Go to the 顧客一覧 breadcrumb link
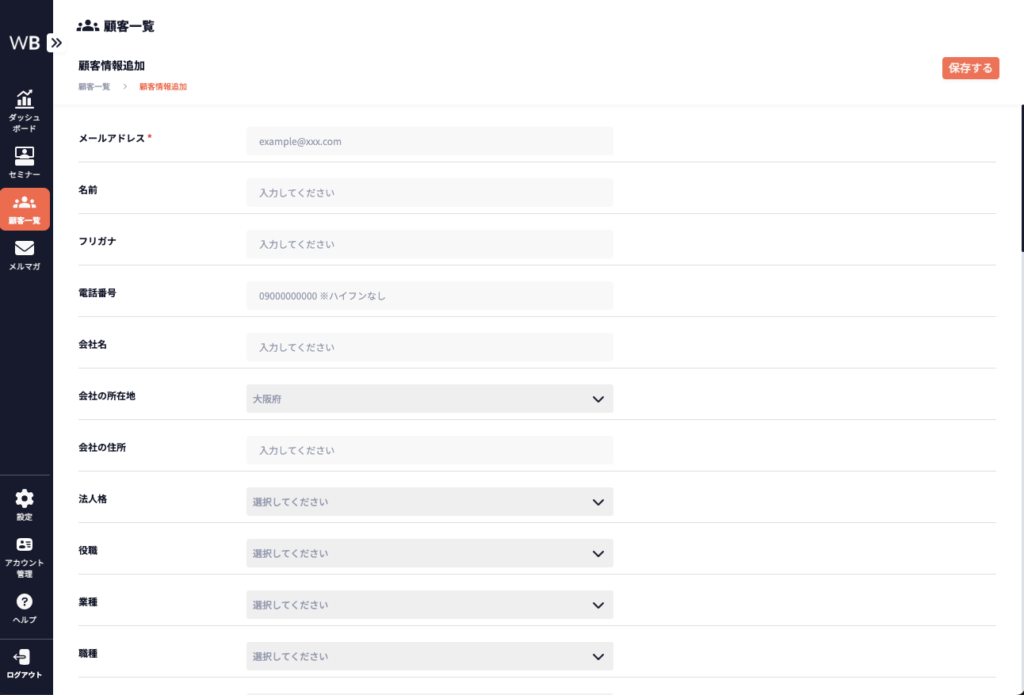 94,87
